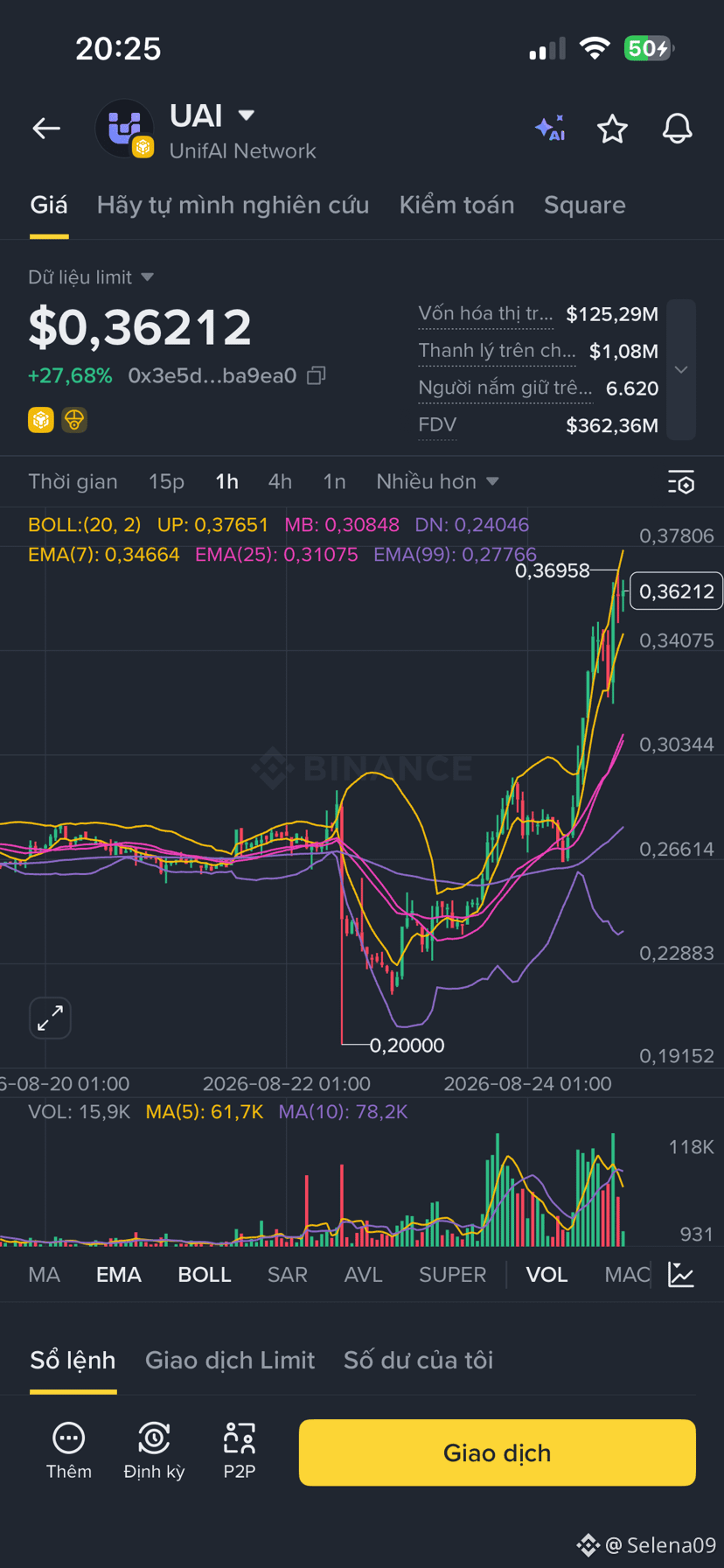724x1568 pixels.
Task: Tap the 0,20000 low price marker
Action: [x=407, y=1045]
